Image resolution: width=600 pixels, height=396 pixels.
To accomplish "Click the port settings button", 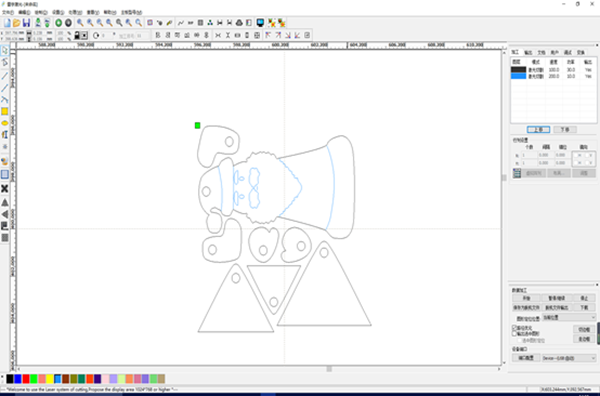I will click(526, 358).
